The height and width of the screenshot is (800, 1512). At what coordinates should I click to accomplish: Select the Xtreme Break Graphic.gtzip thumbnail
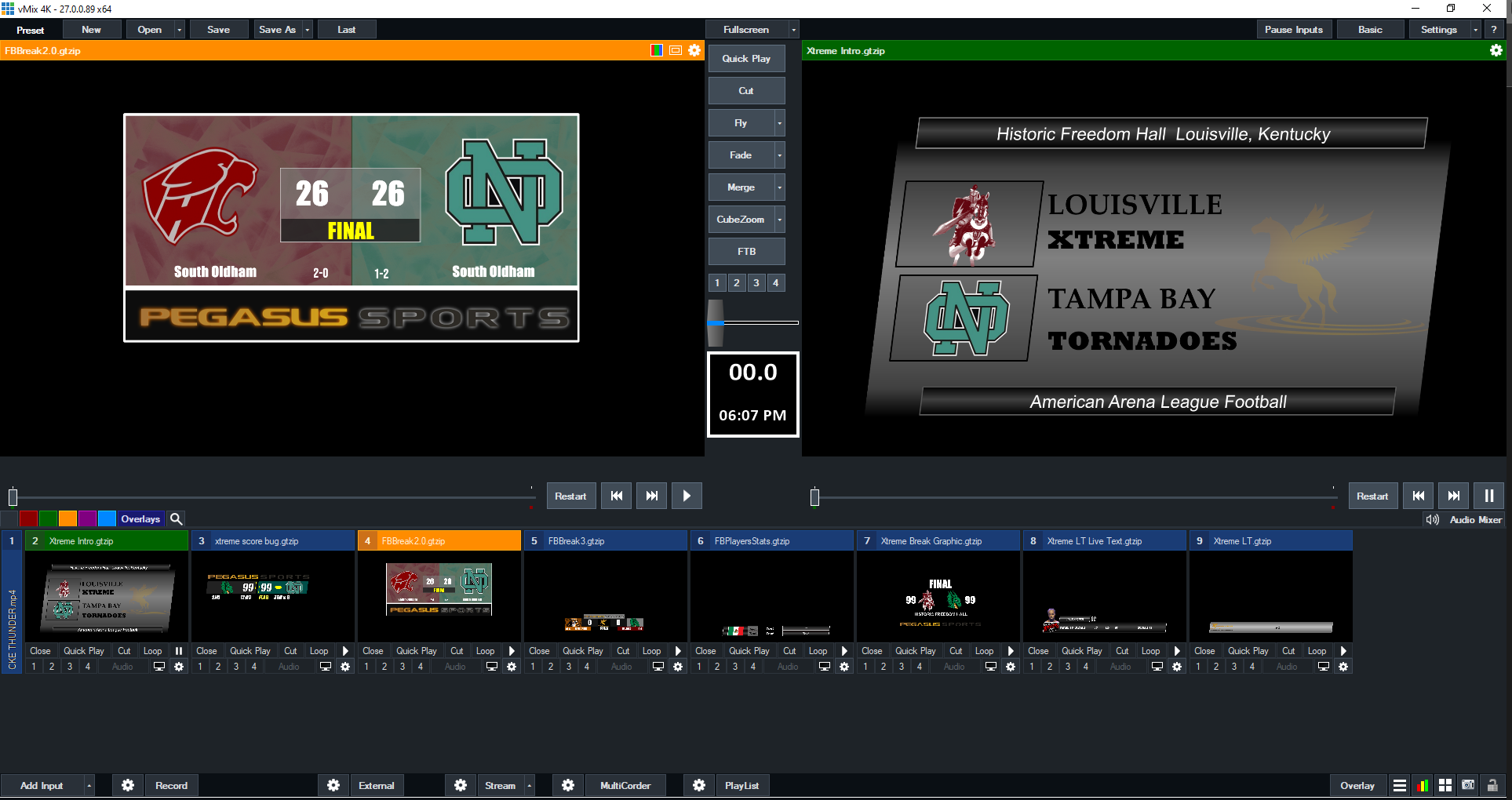(x=938, y=596)
